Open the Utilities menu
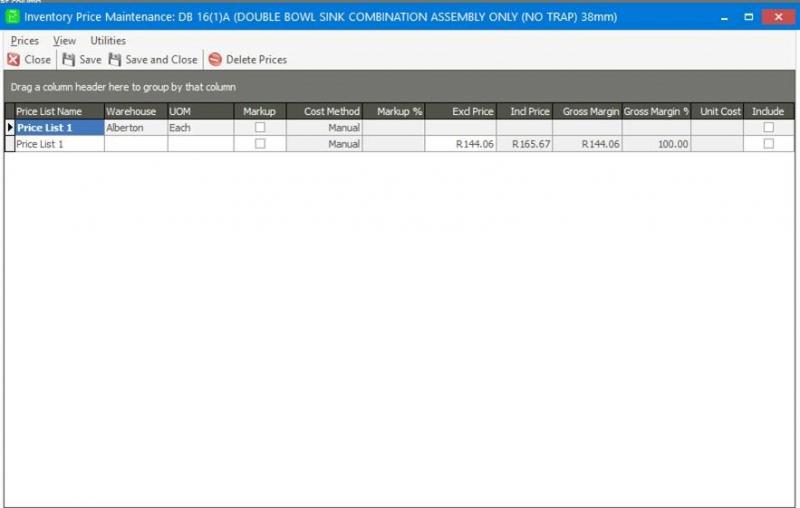Image resolution: width=800 pixels, height=508 pixels. (108, 41)
